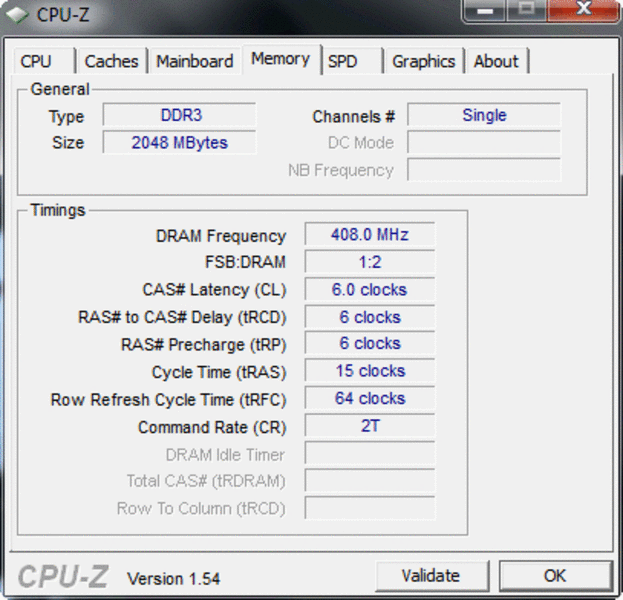Viewport: 623px width, 600px height.
Task: Click the RAS# Precharge (tRP) label
Action: (203, 345)
